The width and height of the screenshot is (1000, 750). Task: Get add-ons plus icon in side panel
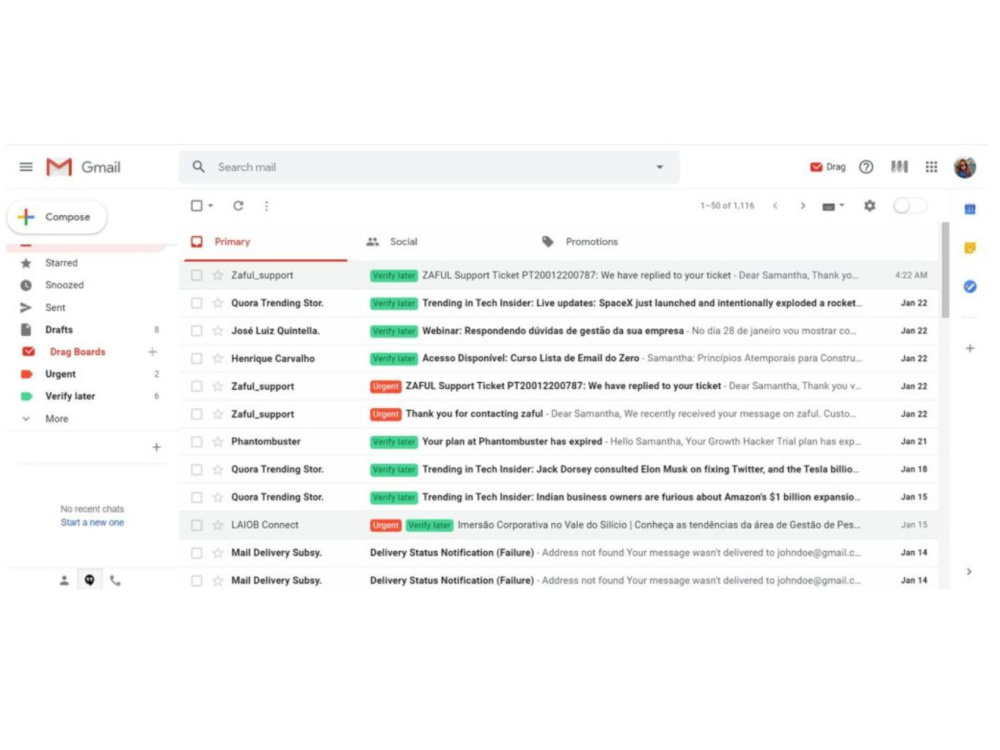coord(970,348)
